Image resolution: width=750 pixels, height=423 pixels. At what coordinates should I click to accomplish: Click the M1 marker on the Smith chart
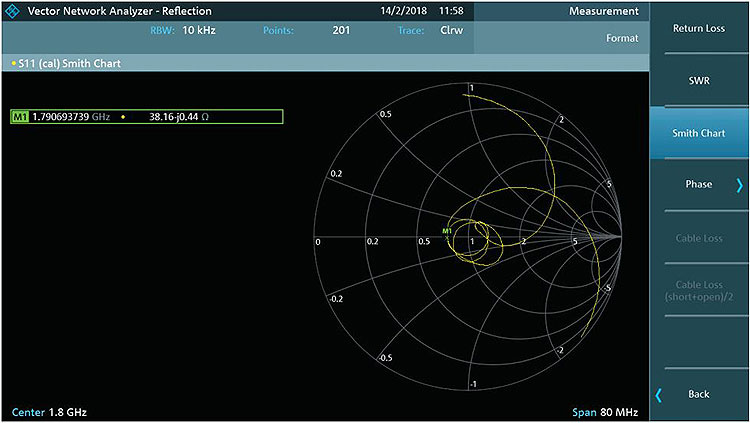click(448, 236)
